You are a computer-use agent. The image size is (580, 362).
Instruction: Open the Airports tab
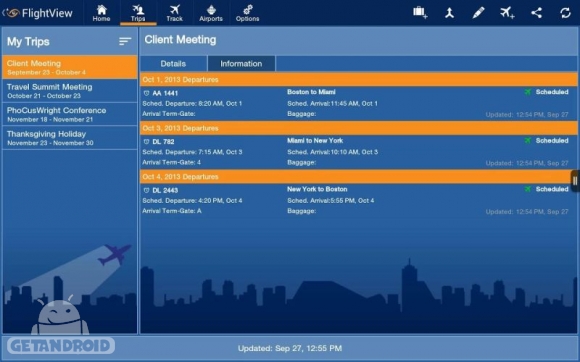point(211,13)
